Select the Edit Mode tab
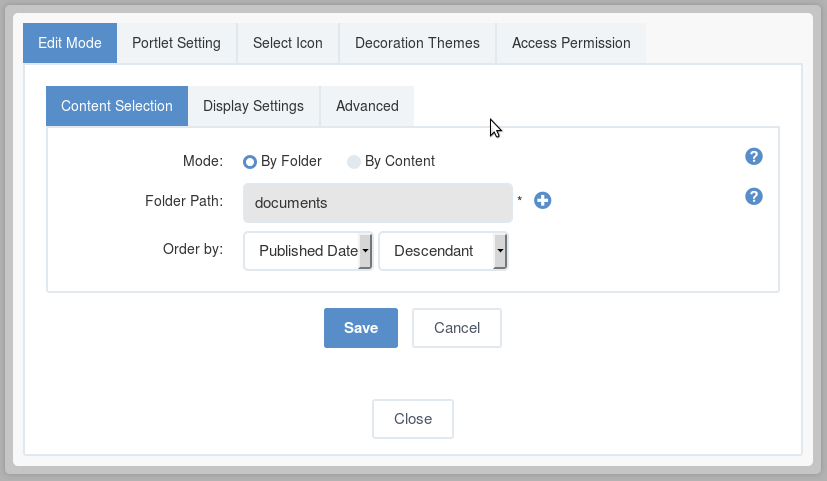This screenshot has width=827, height=481. (70, 43)
